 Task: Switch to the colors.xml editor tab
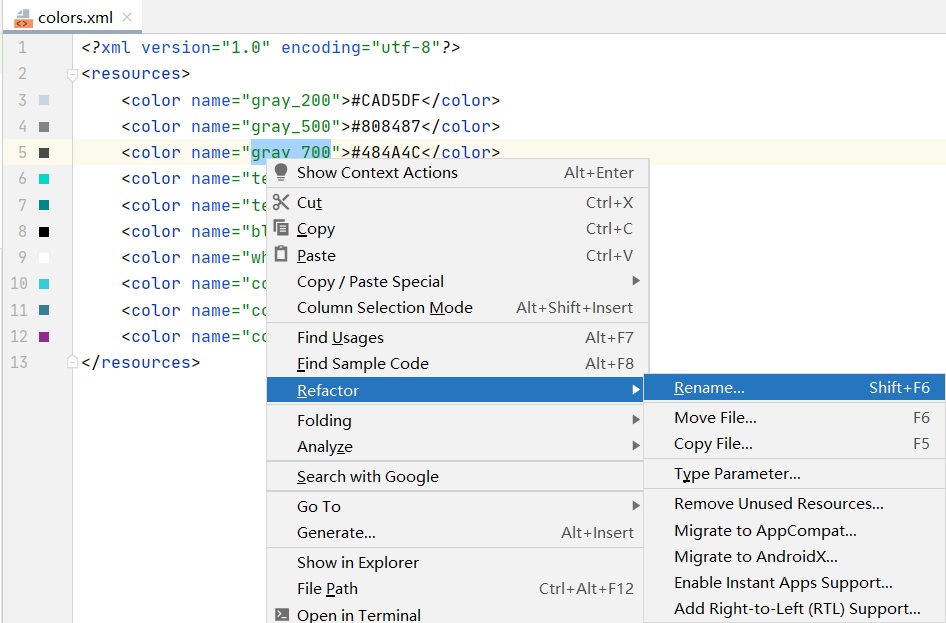tap(74, 18)
